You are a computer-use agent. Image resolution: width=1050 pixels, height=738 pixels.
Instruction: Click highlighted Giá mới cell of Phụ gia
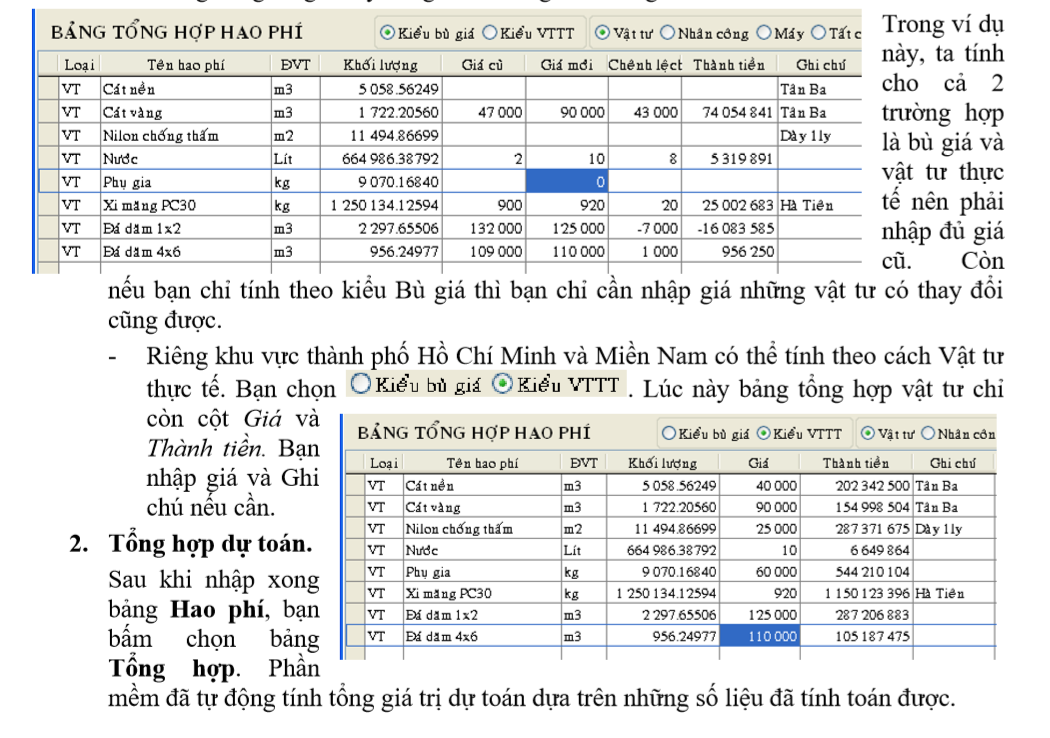[x=567, y=182]
